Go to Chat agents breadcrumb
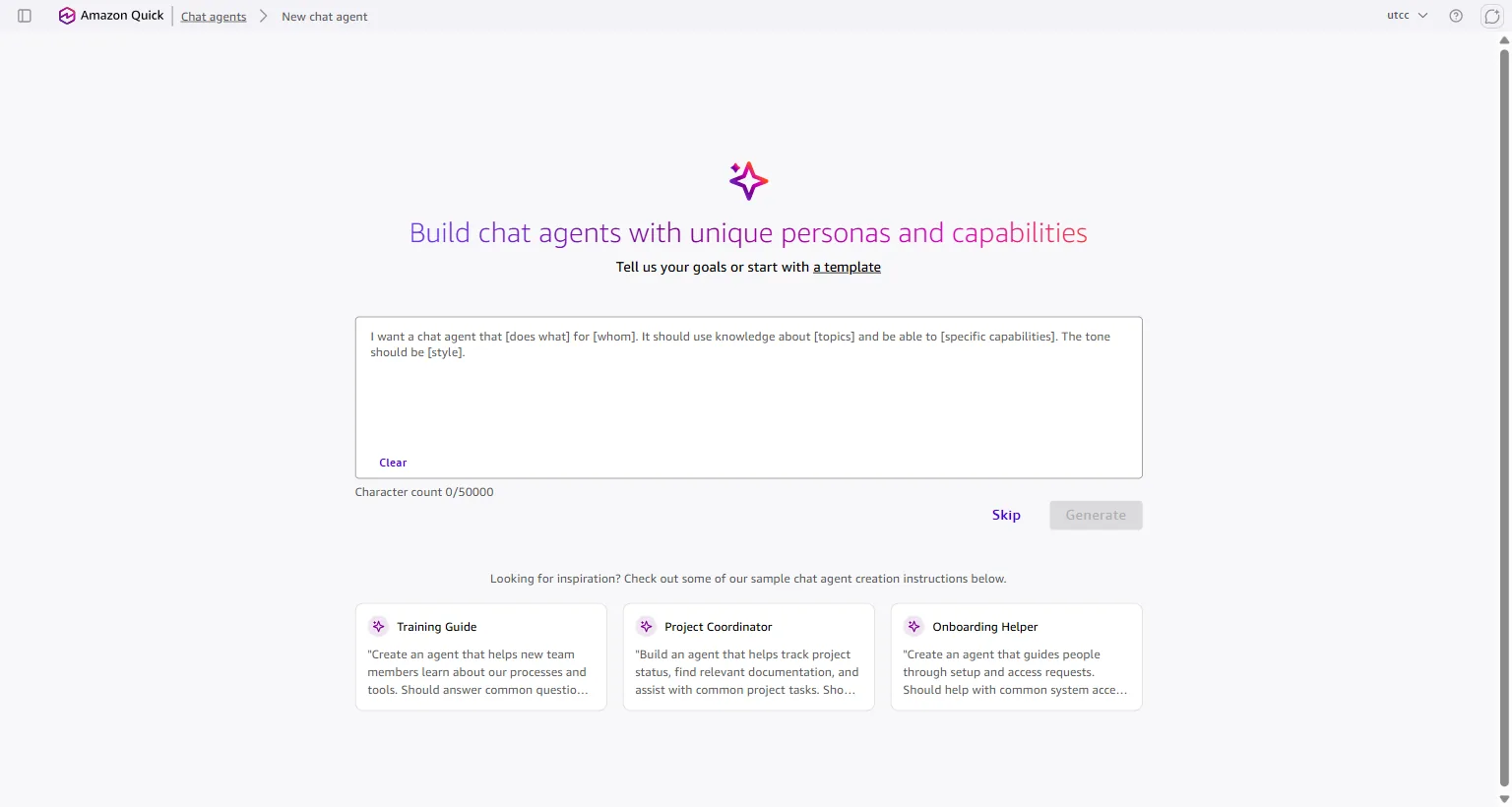1512x807 pixels. [x=214, y=17]
